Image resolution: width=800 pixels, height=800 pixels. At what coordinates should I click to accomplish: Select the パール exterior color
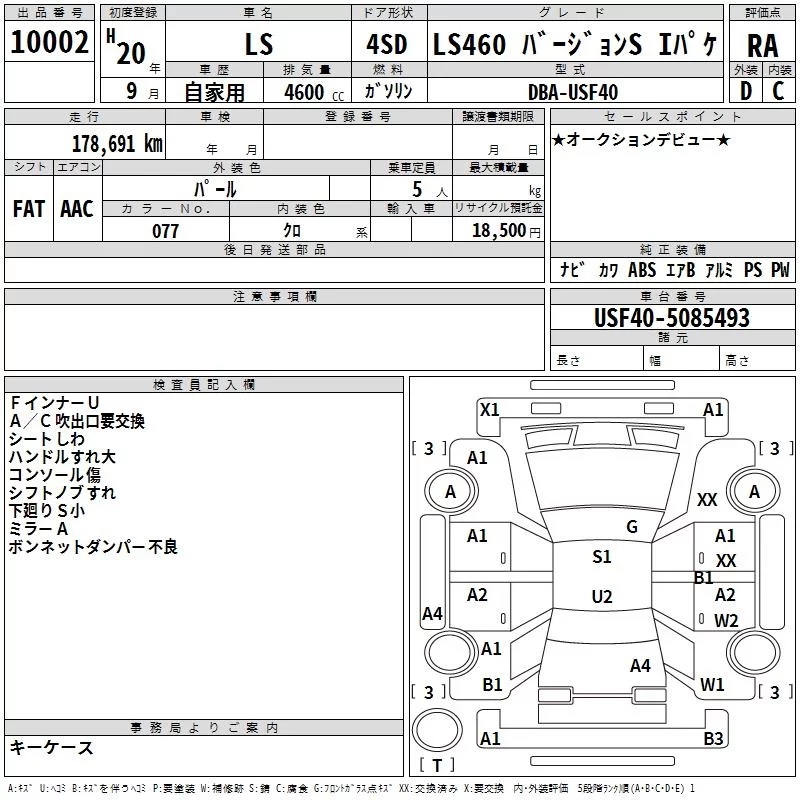coord(215,189)
